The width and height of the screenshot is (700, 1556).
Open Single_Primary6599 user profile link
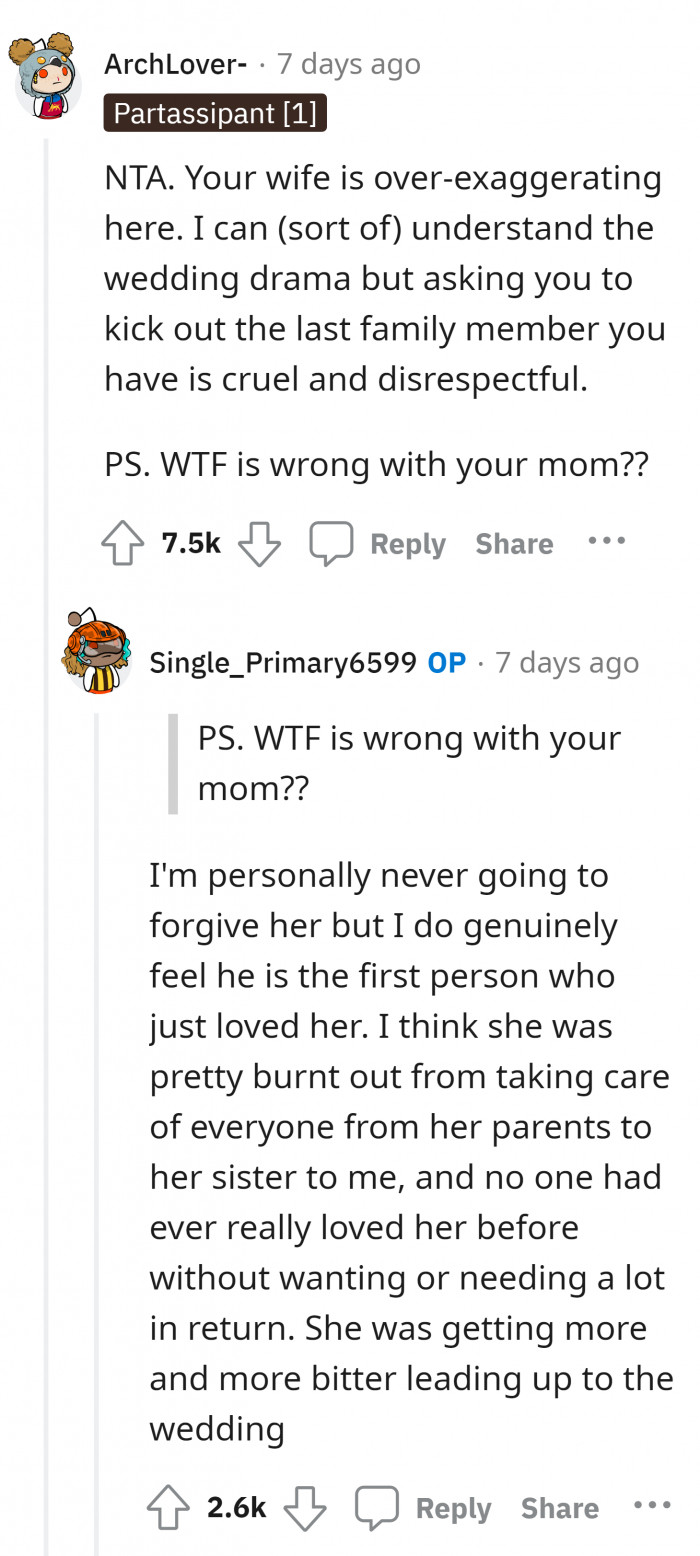(283, 662)
